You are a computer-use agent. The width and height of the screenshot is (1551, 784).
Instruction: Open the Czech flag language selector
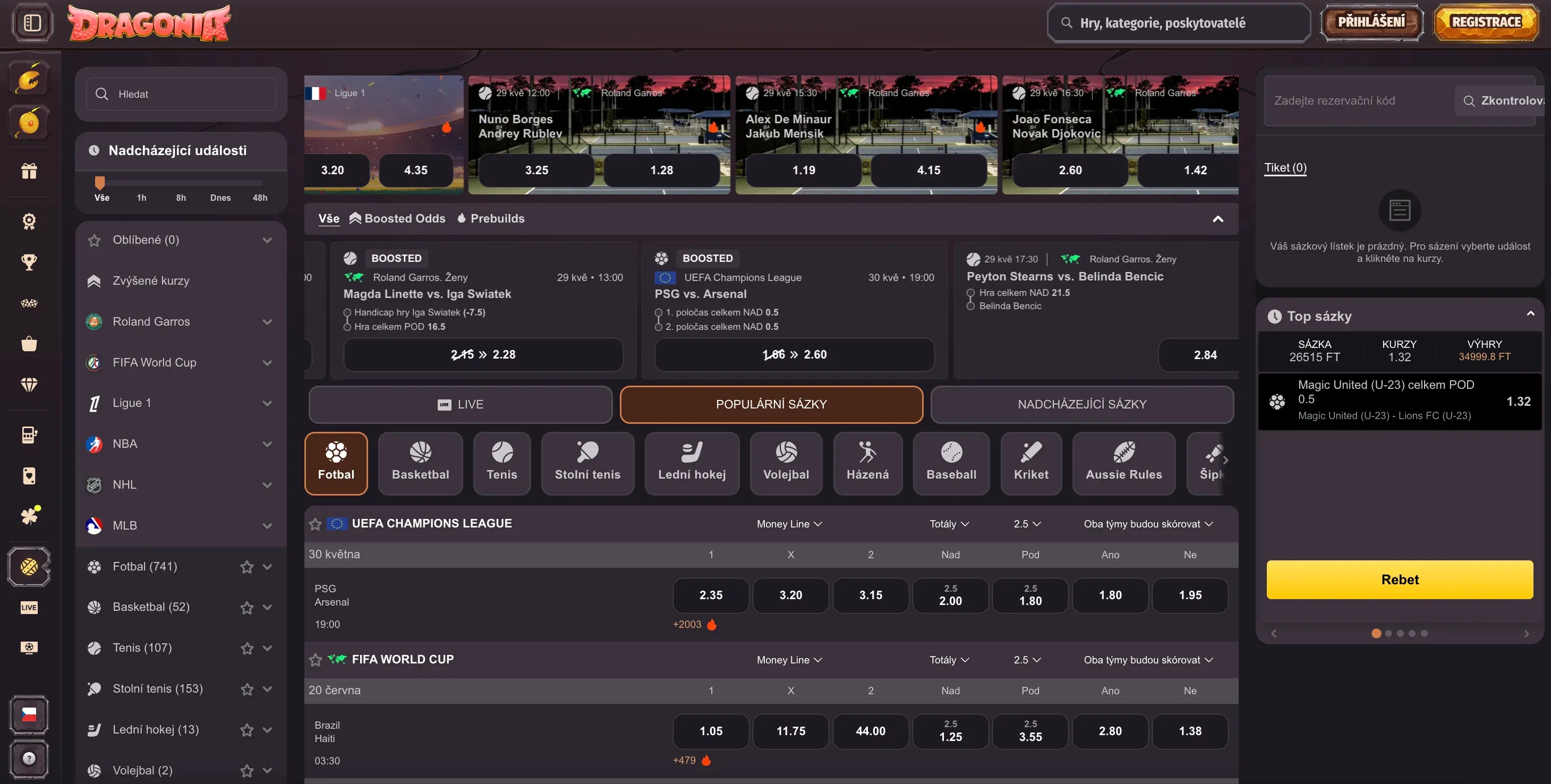tap(29, 714)
